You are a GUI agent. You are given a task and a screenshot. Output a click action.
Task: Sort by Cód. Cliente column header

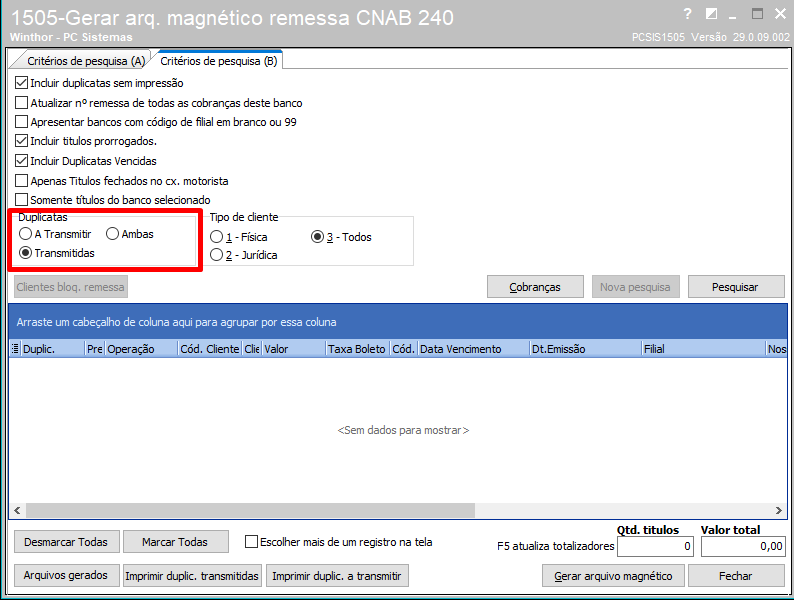point(210,349)
